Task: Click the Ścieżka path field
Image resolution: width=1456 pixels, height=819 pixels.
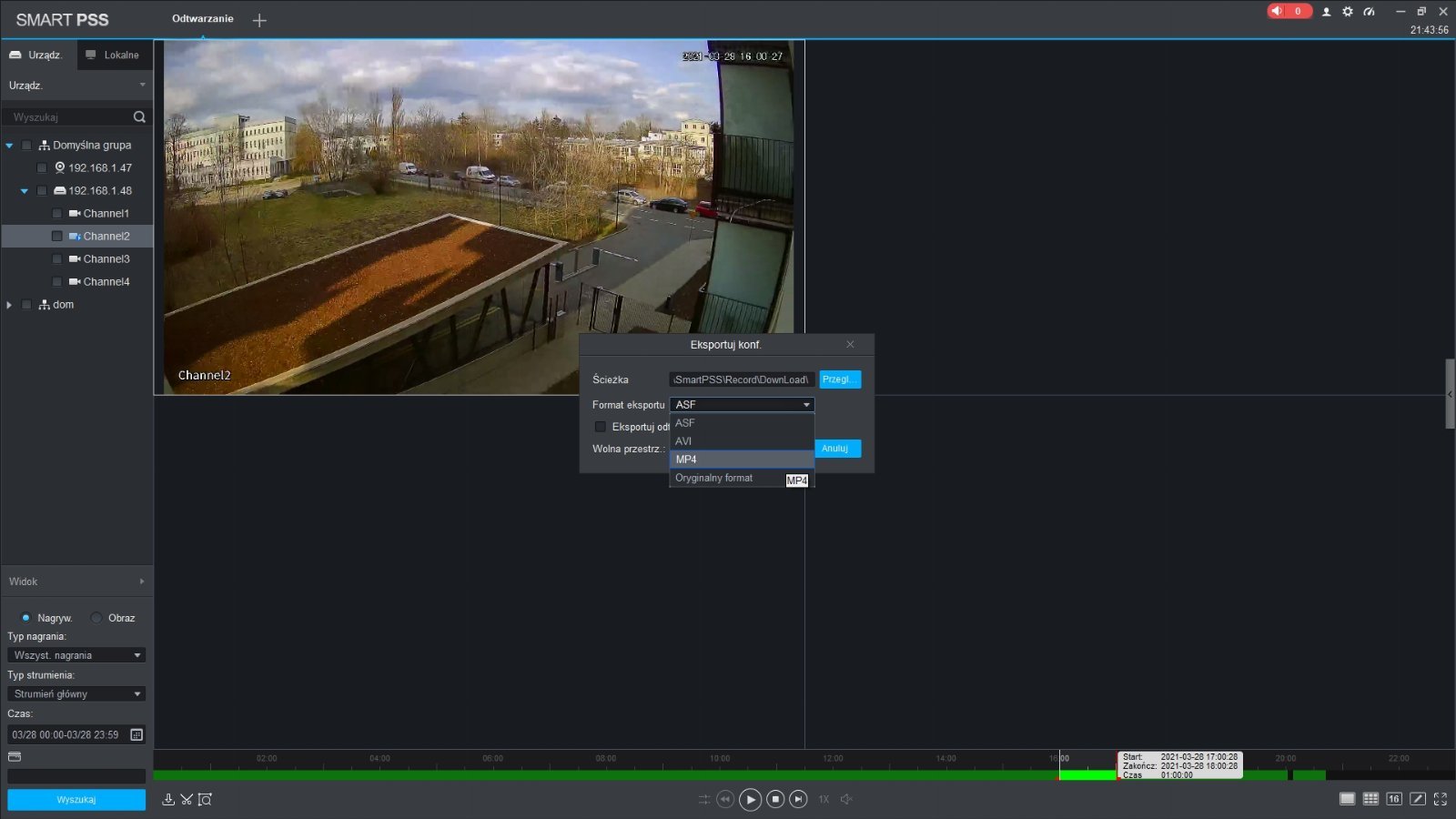Action: [x=742, y=379]
